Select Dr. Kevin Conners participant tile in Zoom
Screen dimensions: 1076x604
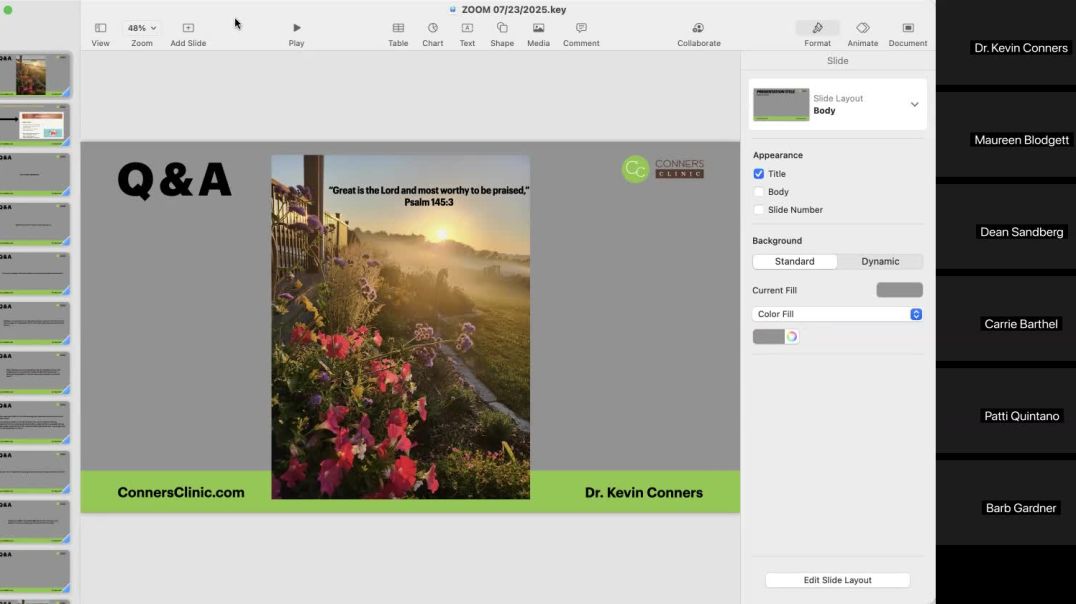(x=1006, y=43)
